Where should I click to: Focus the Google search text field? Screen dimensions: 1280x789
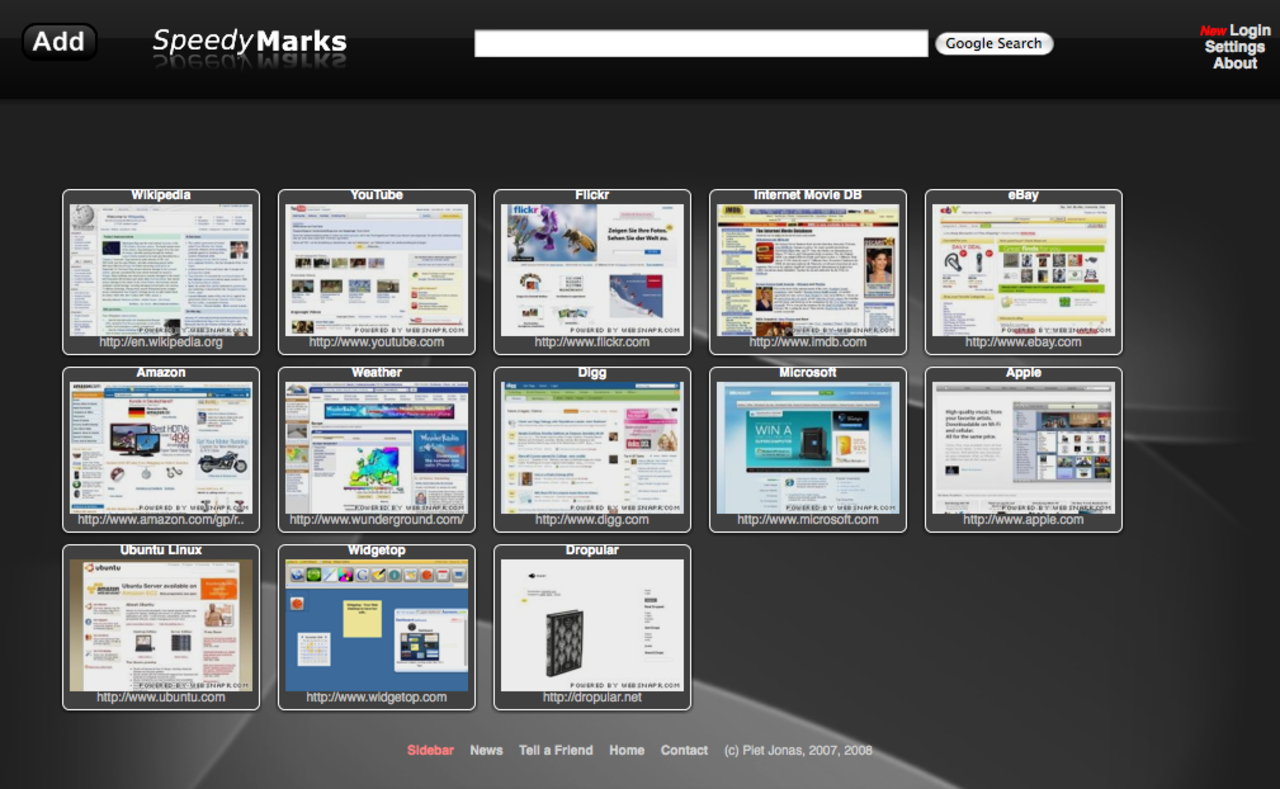[x=700, y=43]
